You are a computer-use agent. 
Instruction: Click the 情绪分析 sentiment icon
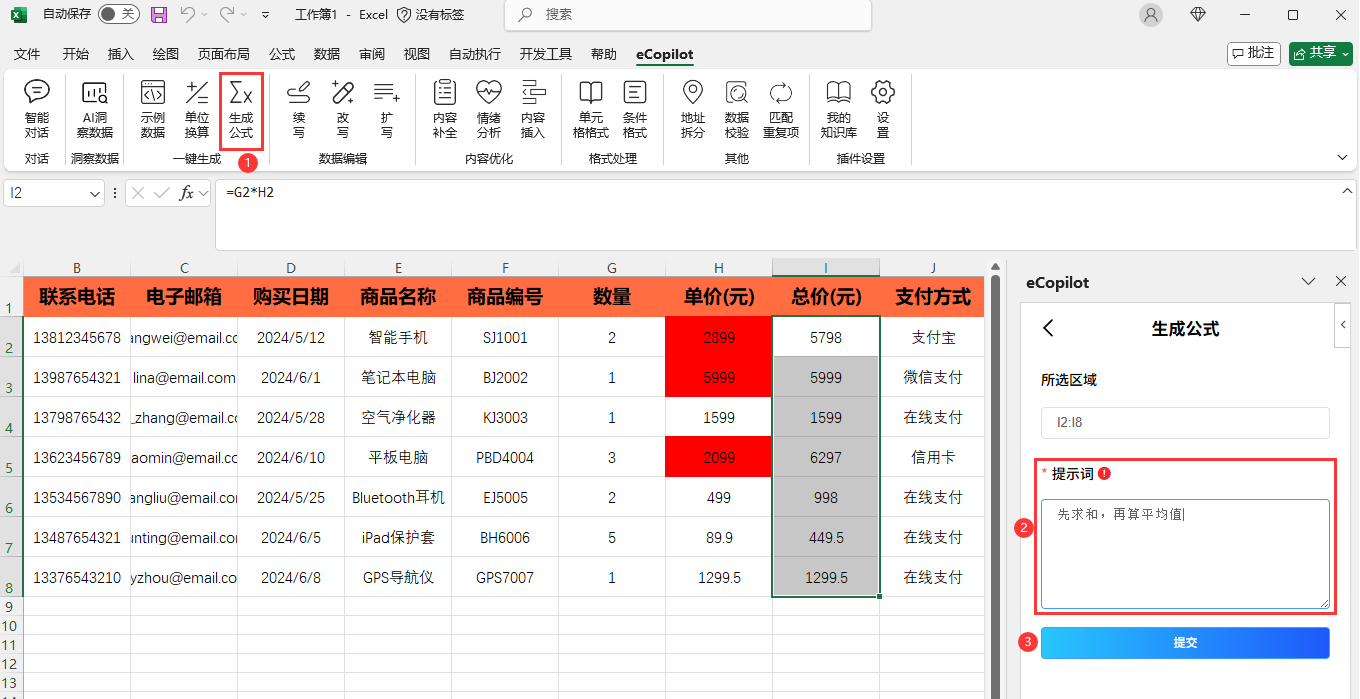click(x=488, y=109)
